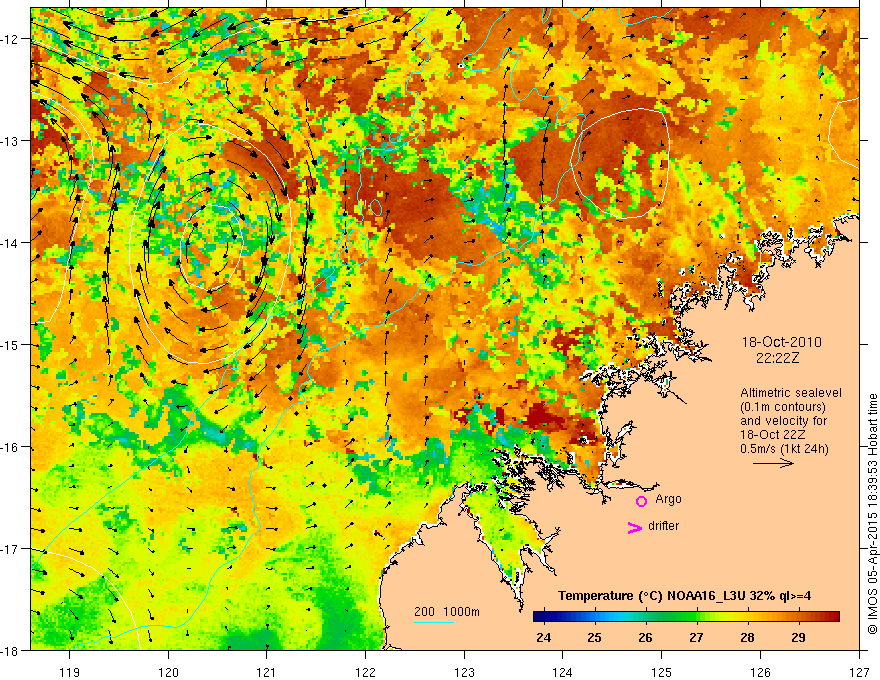
Task: Click the longitude axis label 124
Action: point(563,672)
